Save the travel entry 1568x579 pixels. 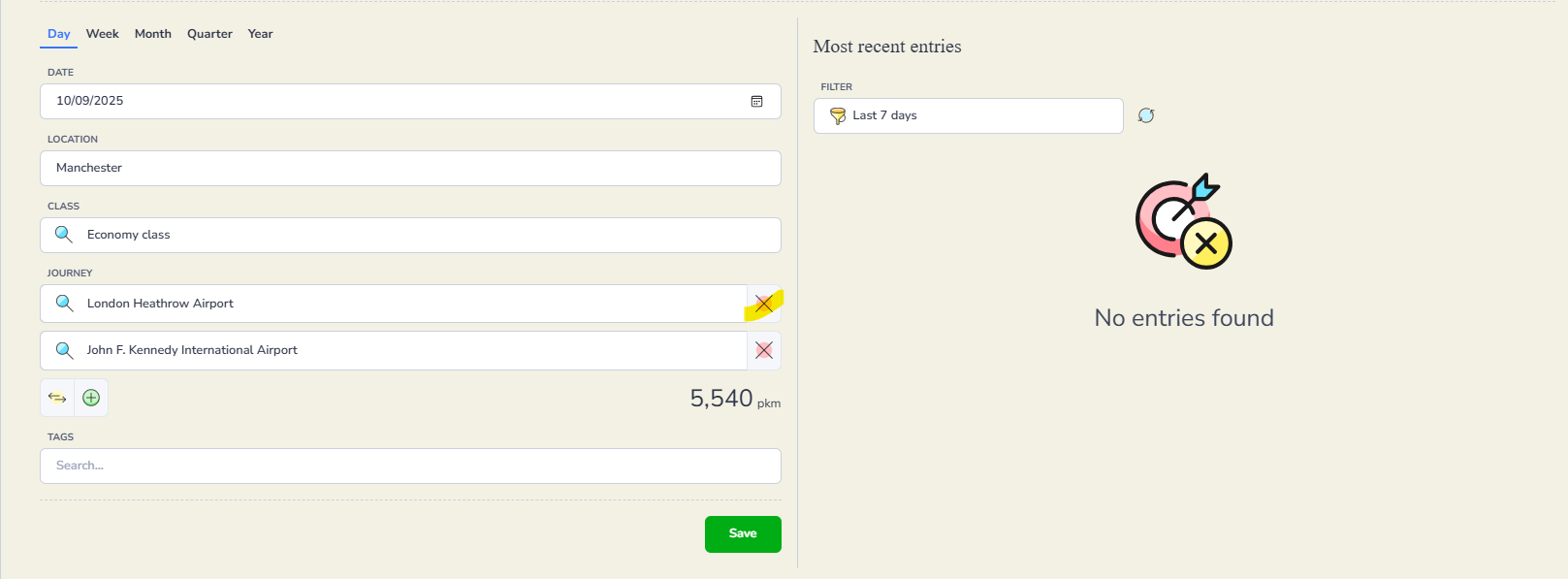point(743,534)
